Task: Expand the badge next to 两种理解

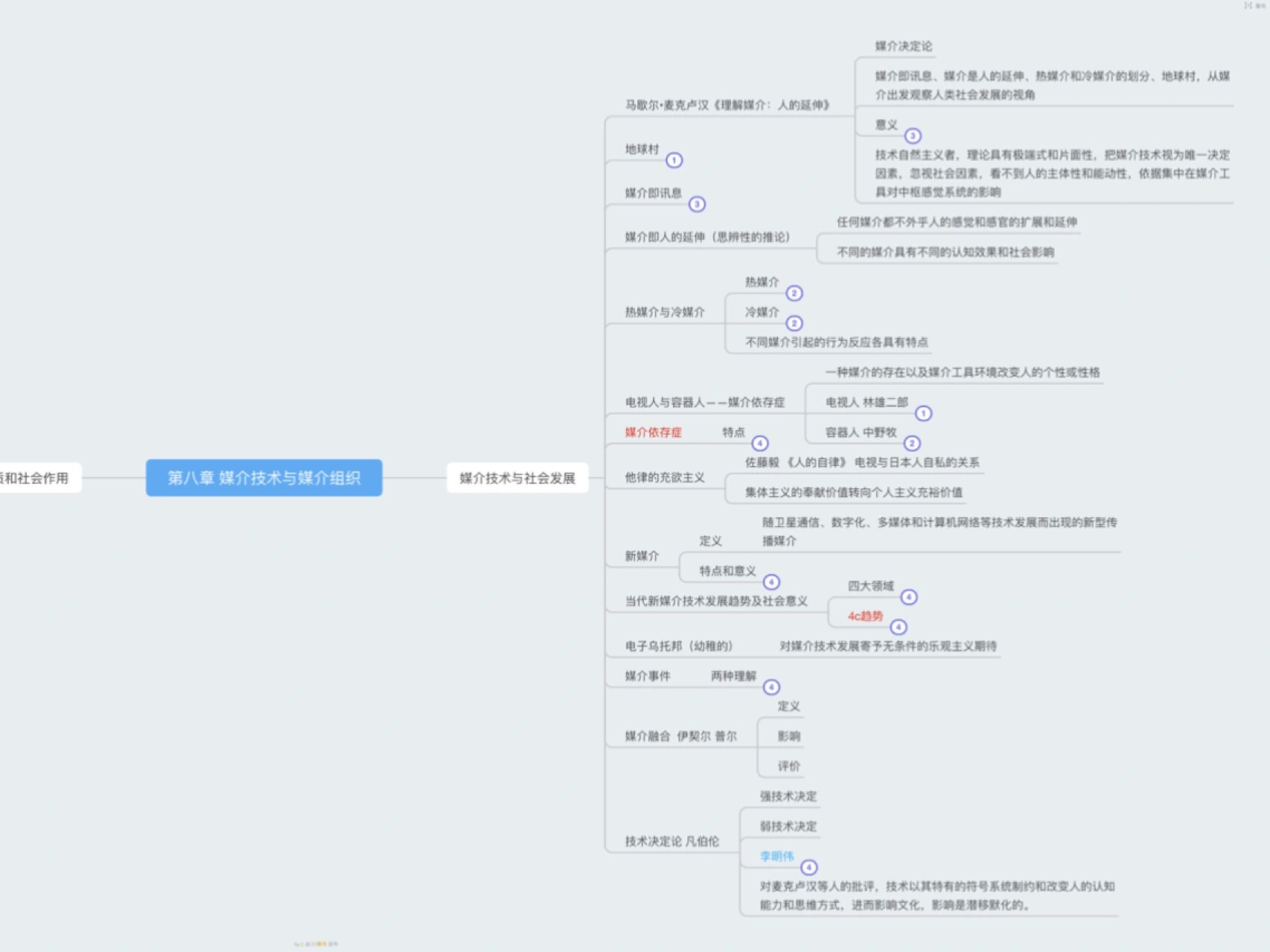Action: point(771,687)
